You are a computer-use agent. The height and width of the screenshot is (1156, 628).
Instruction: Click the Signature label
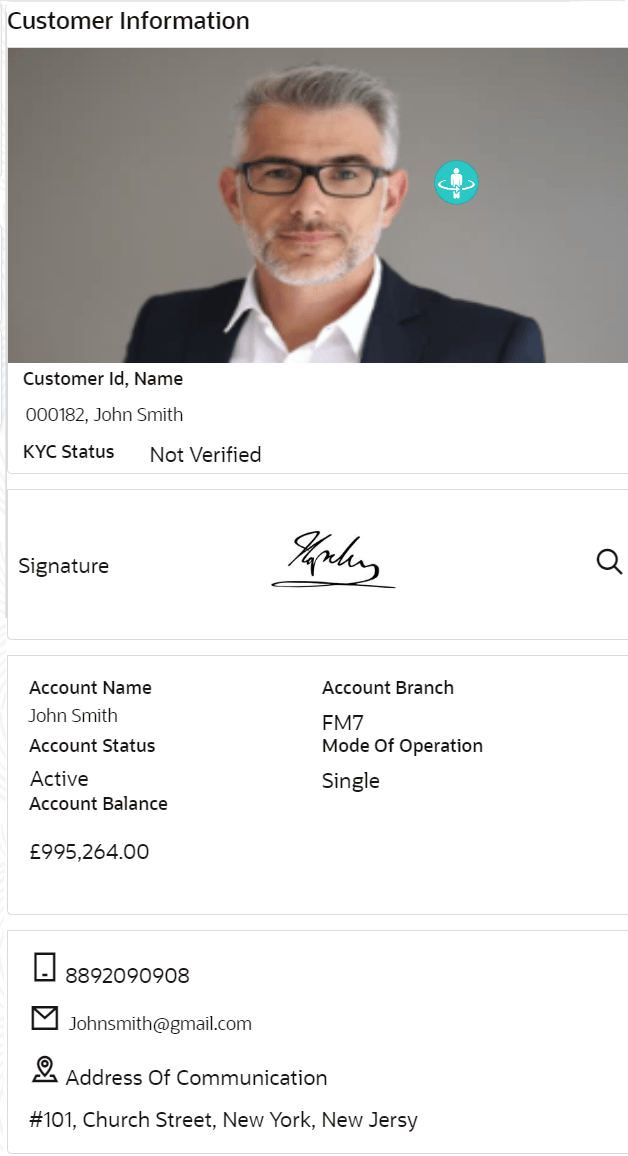click(x=63, y=566)
